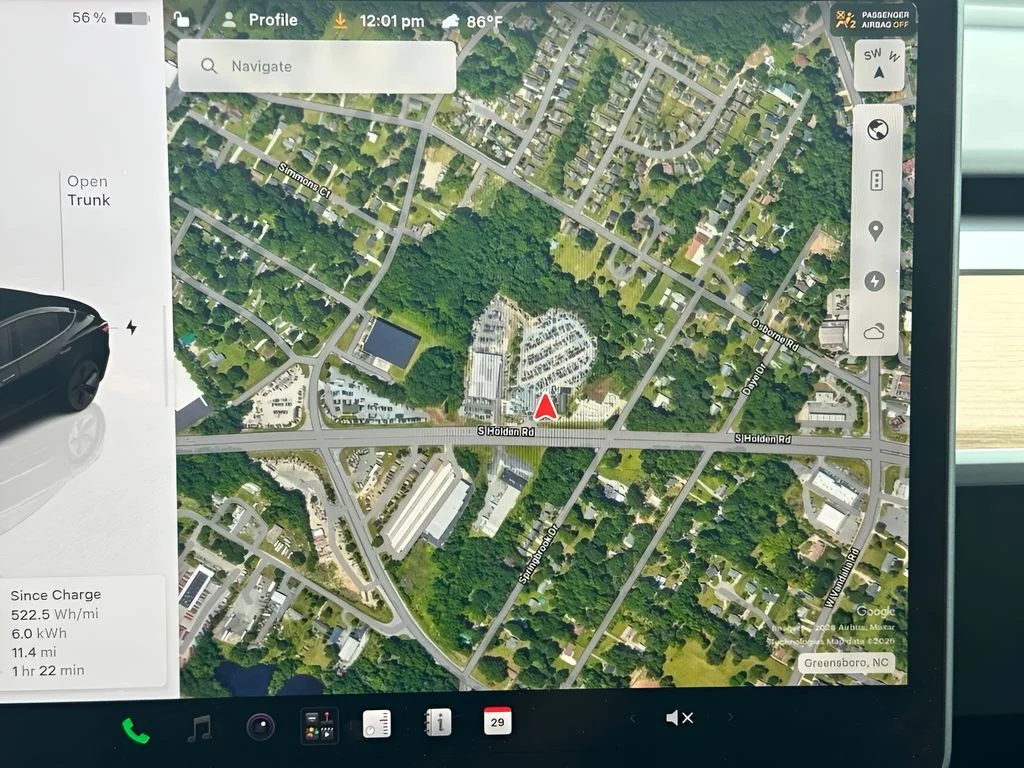The image size is (1024, 768).
Task: Tap the 11.4 mi distance value
Action: point(34,652)
